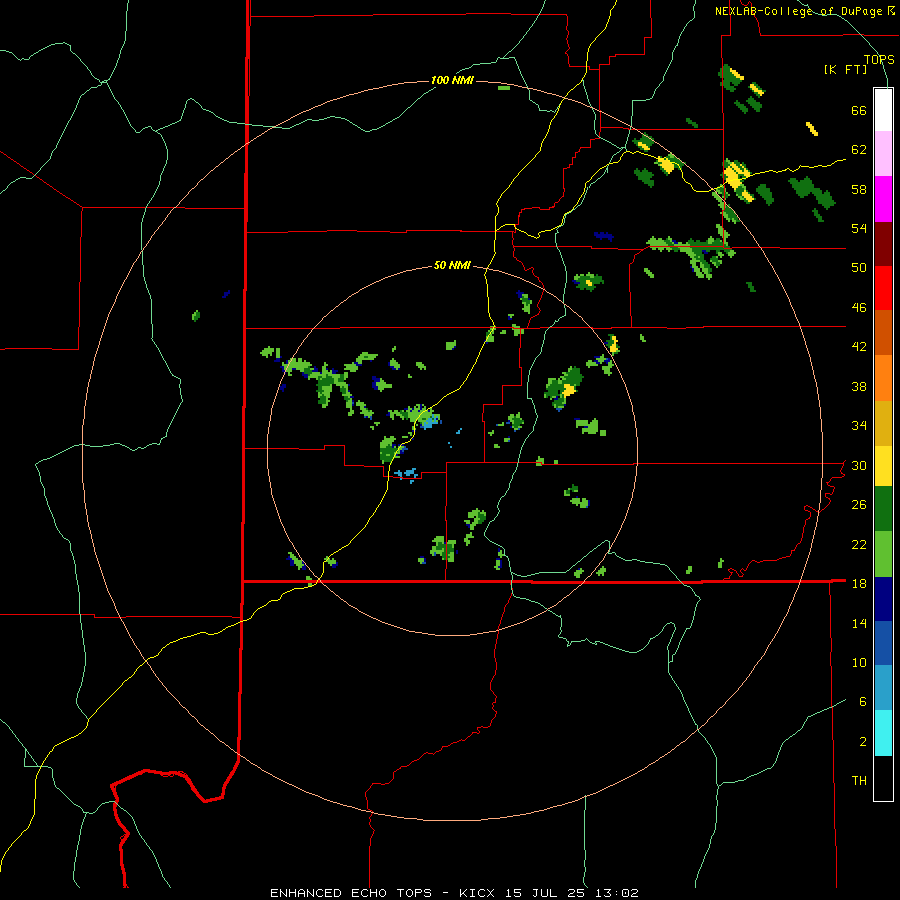Click the 66 legend value
The image size is (900, 900).
859,111
